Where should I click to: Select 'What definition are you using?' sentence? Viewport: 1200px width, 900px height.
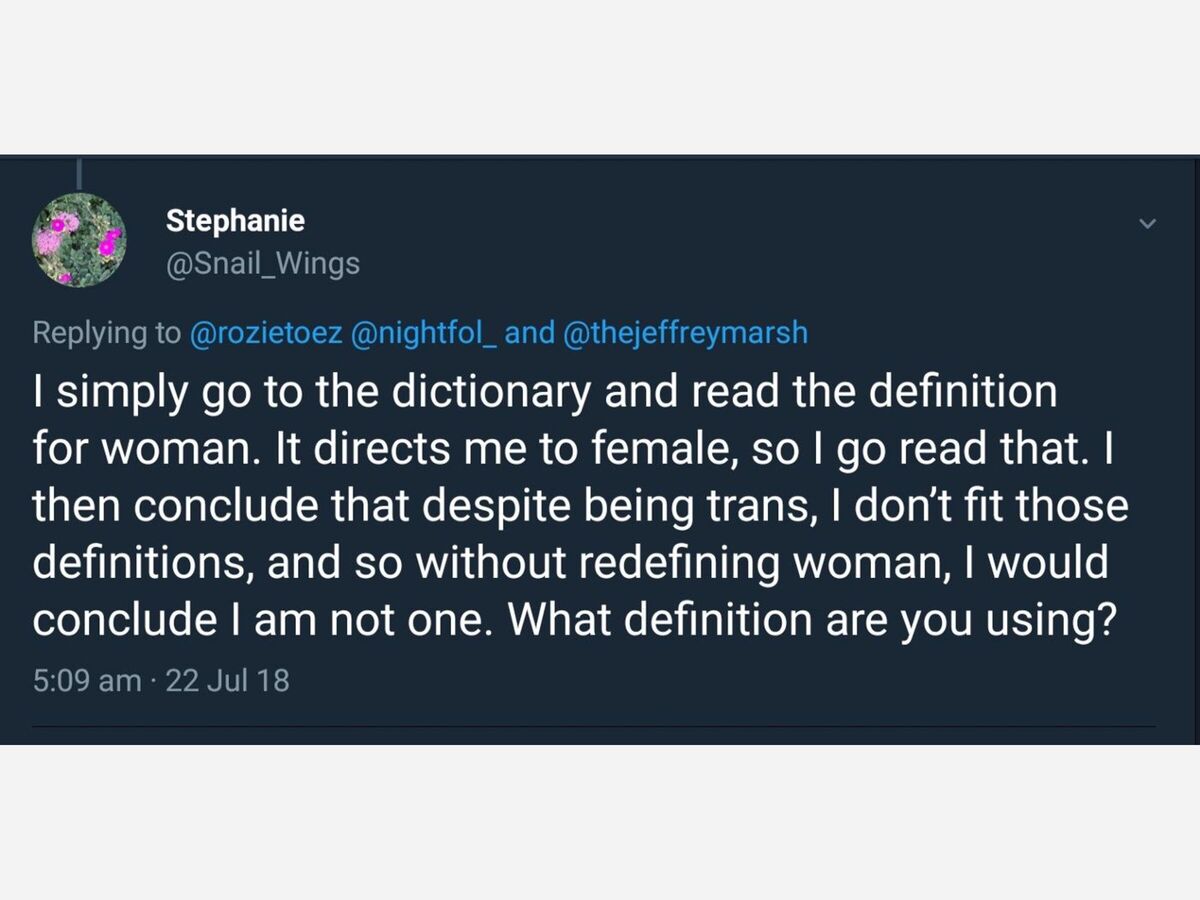(x=812, y=620)
